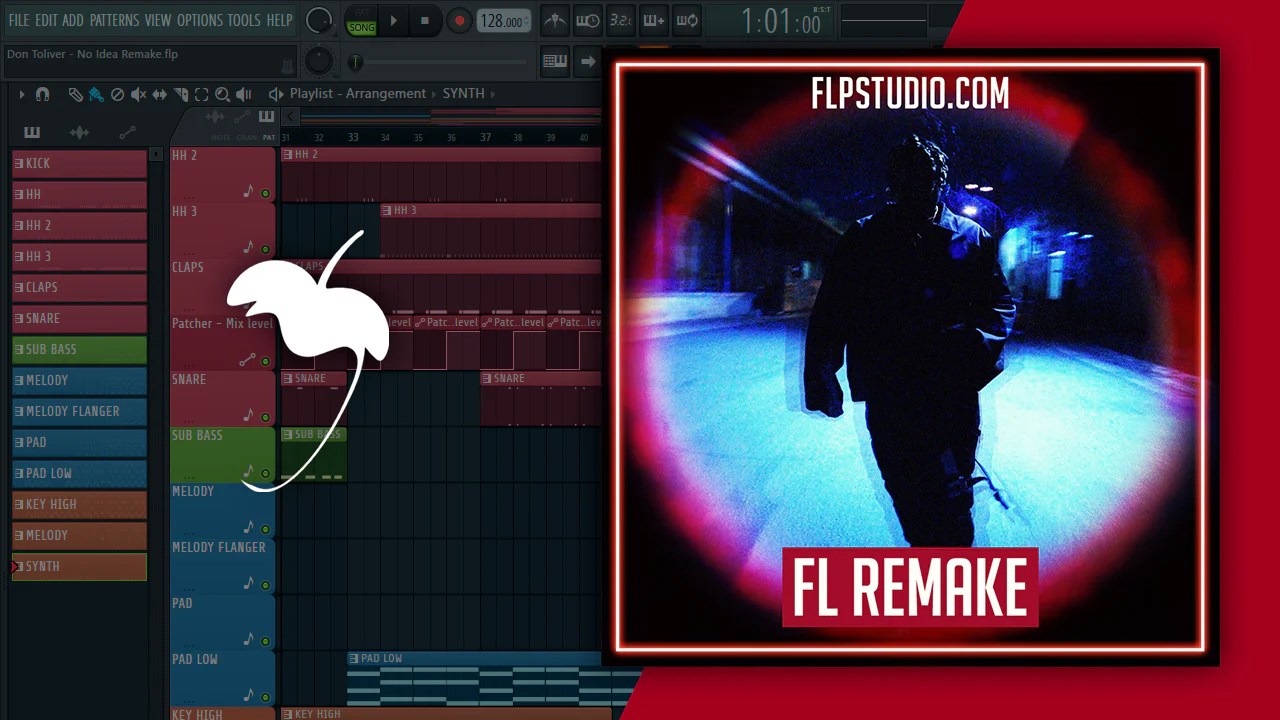Click the waveform icon above NOTE label
The height and width of the screenshot is (720, 1280).
point(215,117)
